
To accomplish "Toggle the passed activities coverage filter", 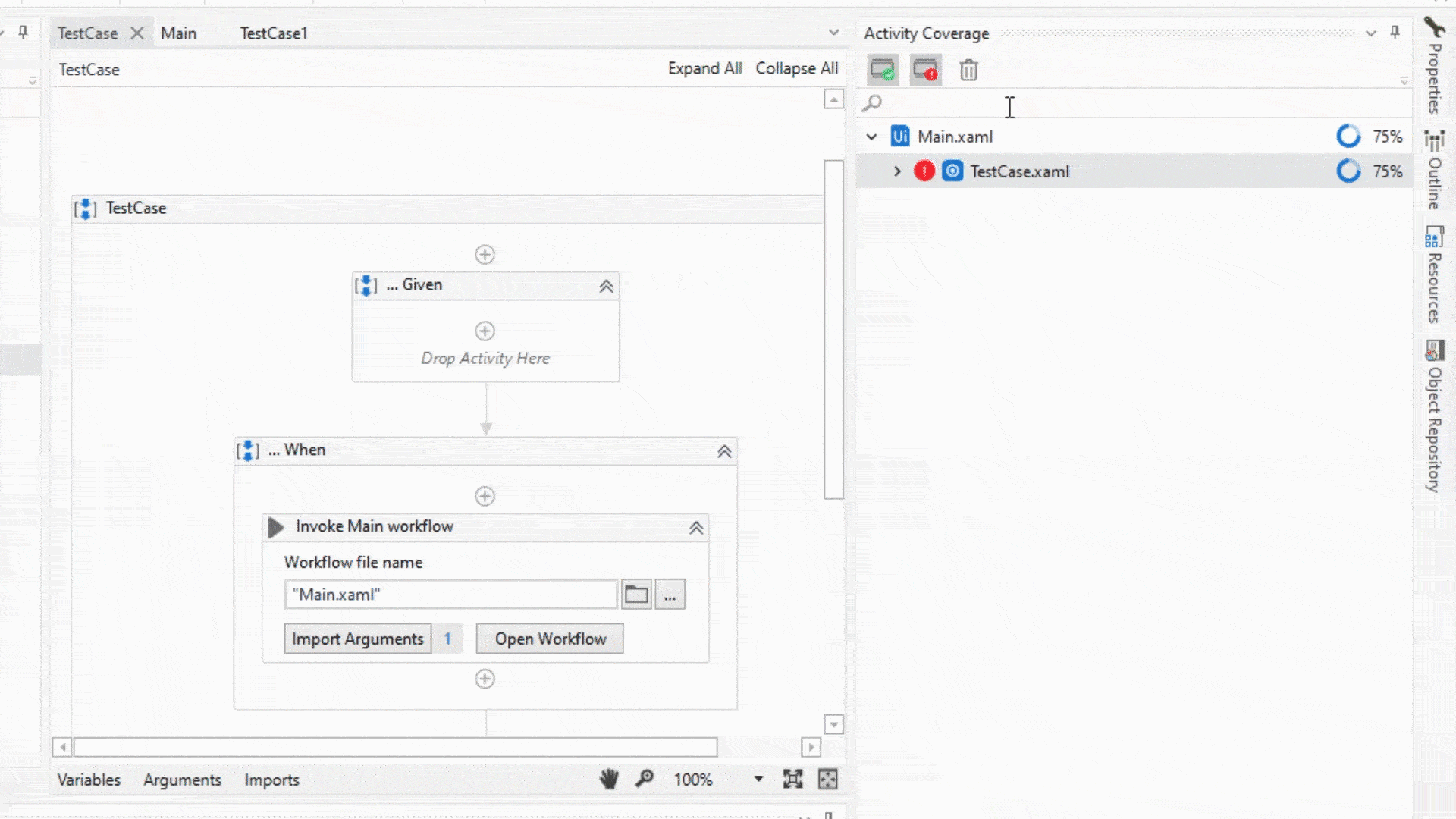I will pos(883,70).
